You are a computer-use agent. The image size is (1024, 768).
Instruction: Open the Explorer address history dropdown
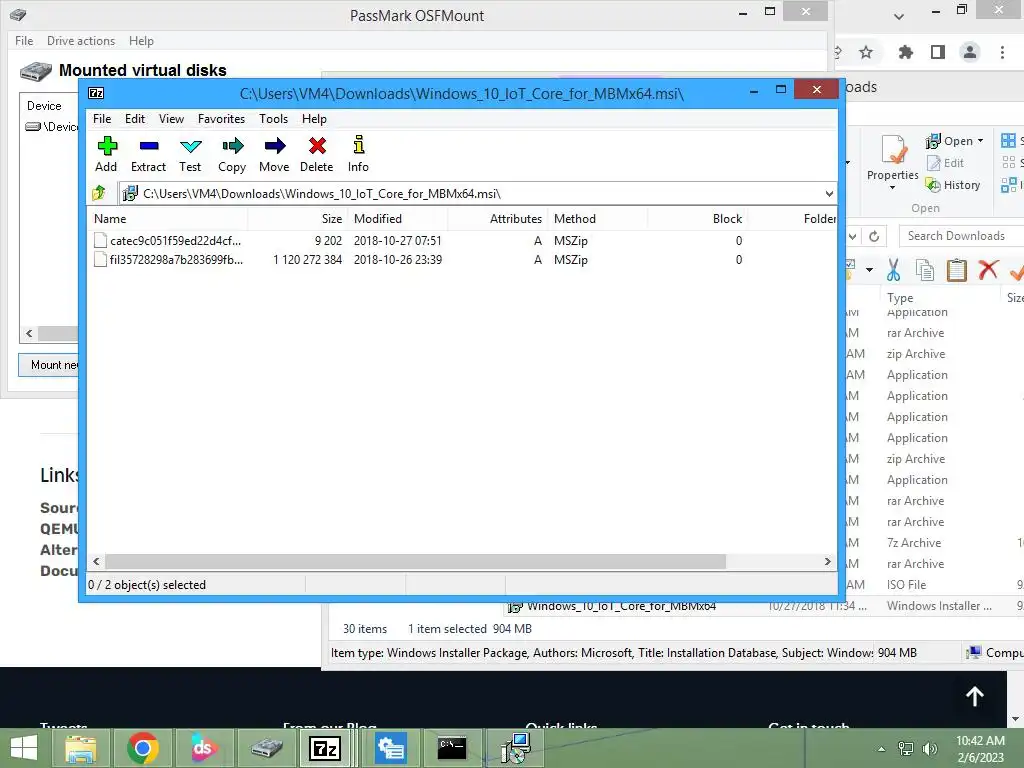tap(853, 236)
